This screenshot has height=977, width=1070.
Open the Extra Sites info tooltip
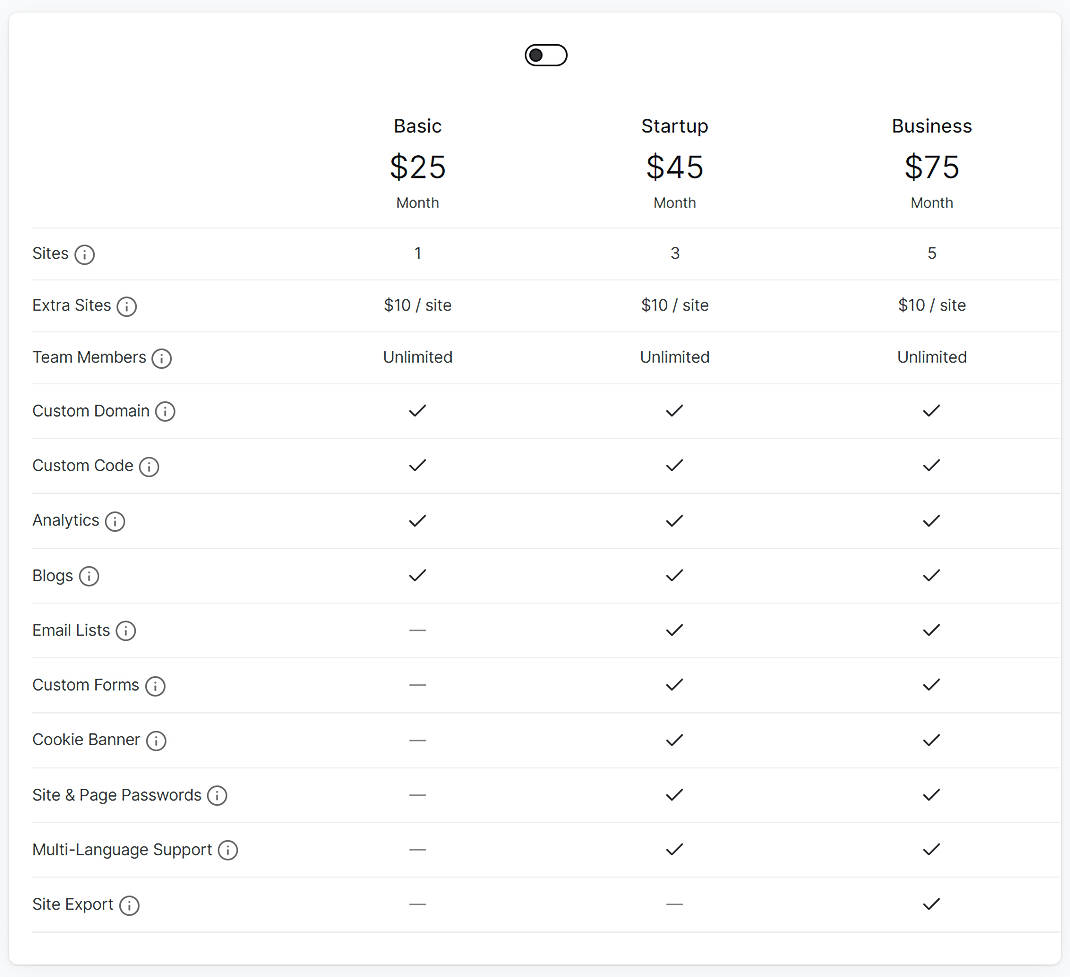click(127, 306)
